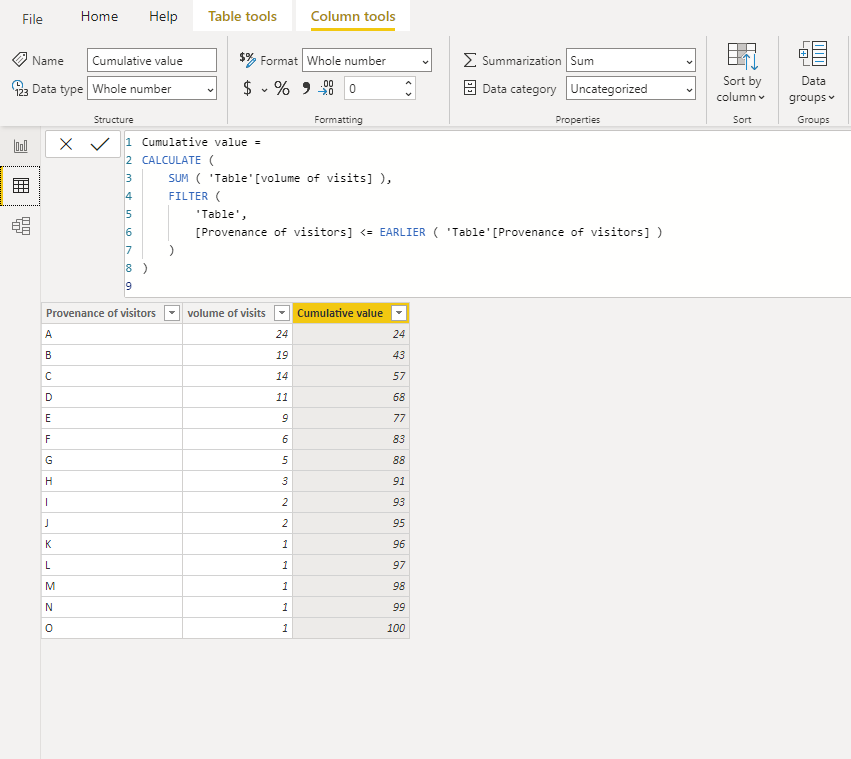Click volume of visits value 14
851x759 pixels.
coord(238,376)
